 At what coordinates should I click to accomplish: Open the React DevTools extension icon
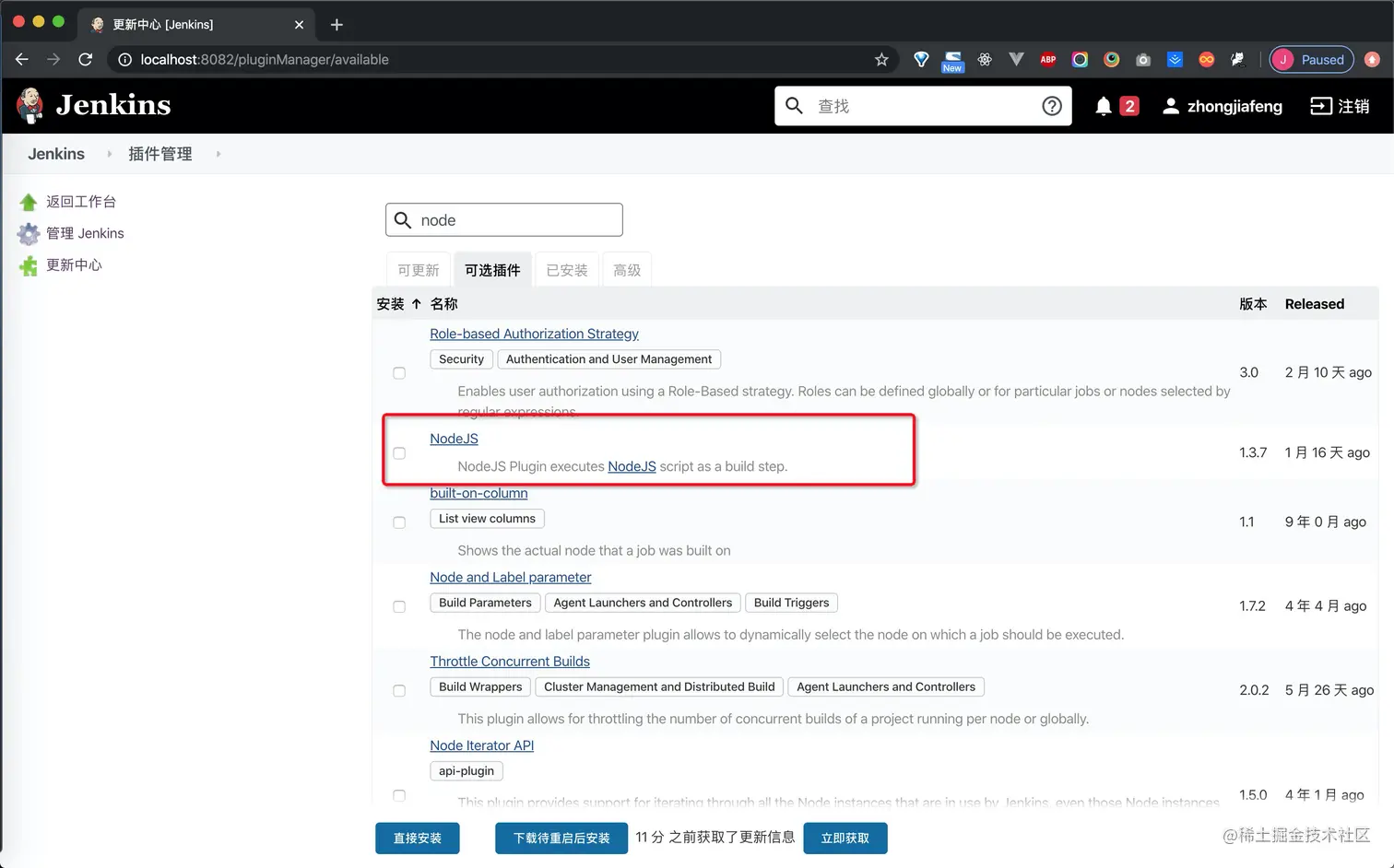(985, 59)
